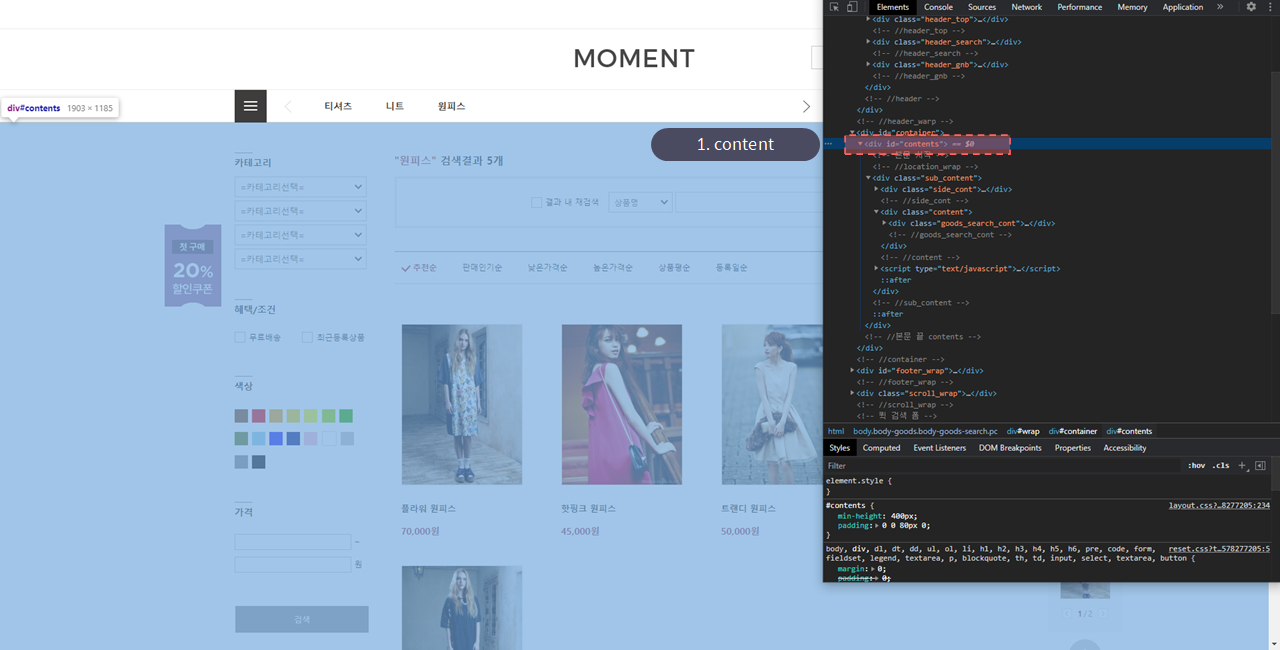Switch to the Console tab
1280x650 pixels.
(x=938, y=7)
